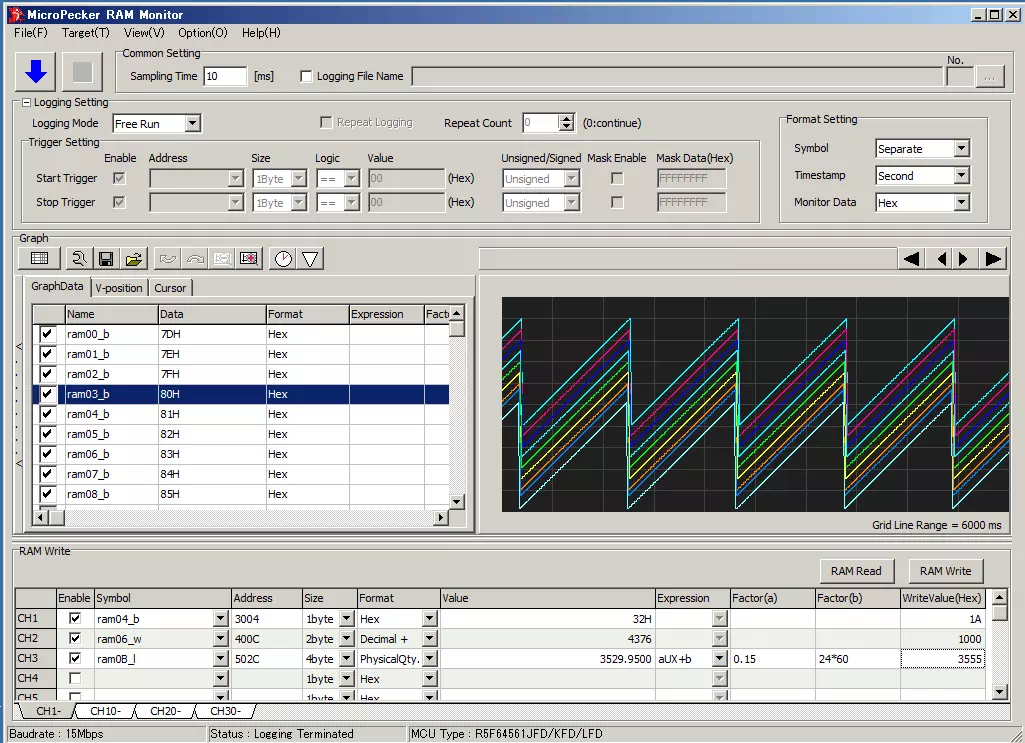This screenshot has width=1025, height=743.
Task: Click the clock icon in Graph toolbar
Action: (x=284, y=259)
